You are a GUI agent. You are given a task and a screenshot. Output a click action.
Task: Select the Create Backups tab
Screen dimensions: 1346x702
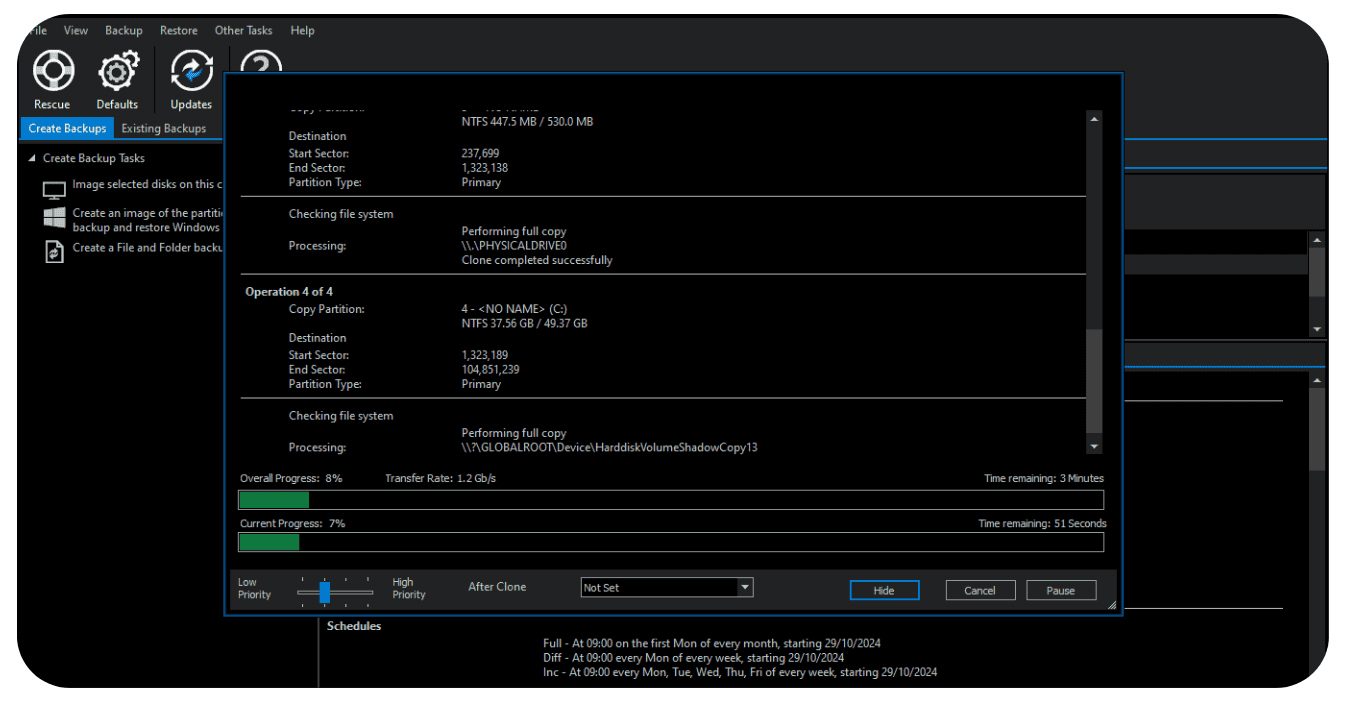coord(67,129)
